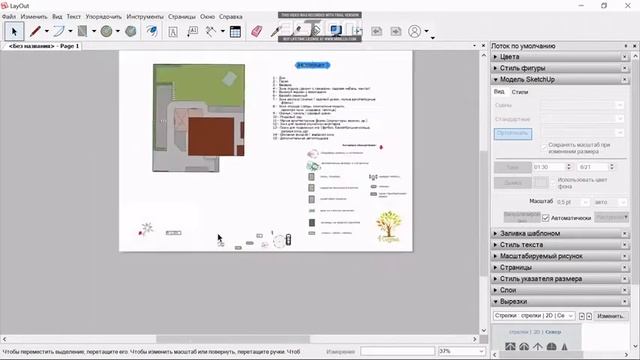The height and width of the screenshot is (360, 640).
Task: Insert a table with Table tool
Action: 236,31
